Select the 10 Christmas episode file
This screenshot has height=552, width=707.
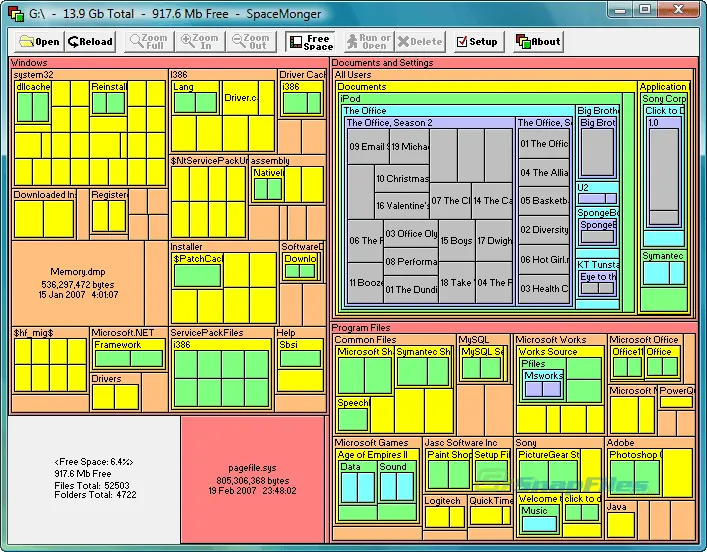pos(402,179)
